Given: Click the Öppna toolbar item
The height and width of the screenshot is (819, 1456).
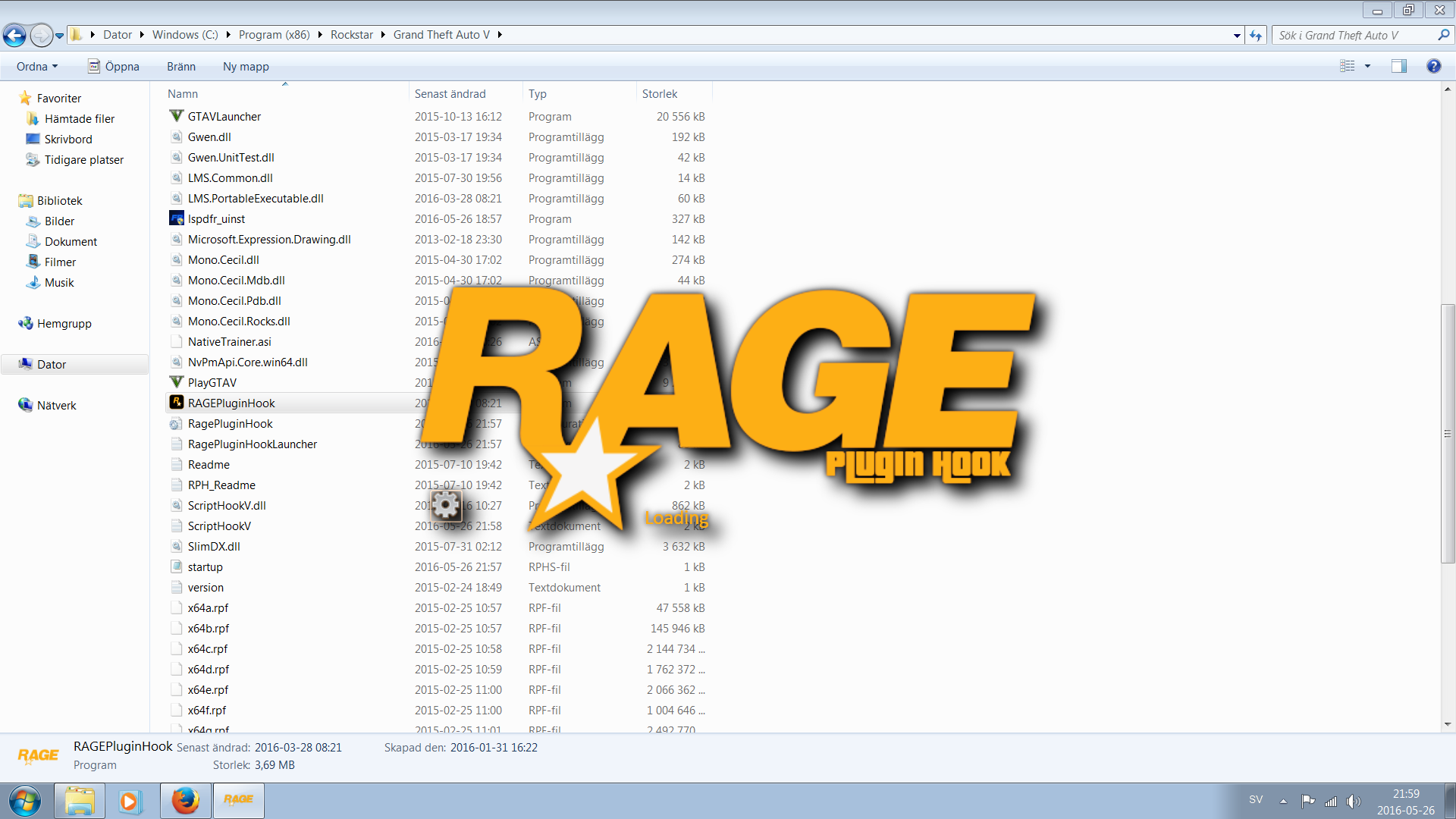Looking at the screenshot, I should click(114, 66).
